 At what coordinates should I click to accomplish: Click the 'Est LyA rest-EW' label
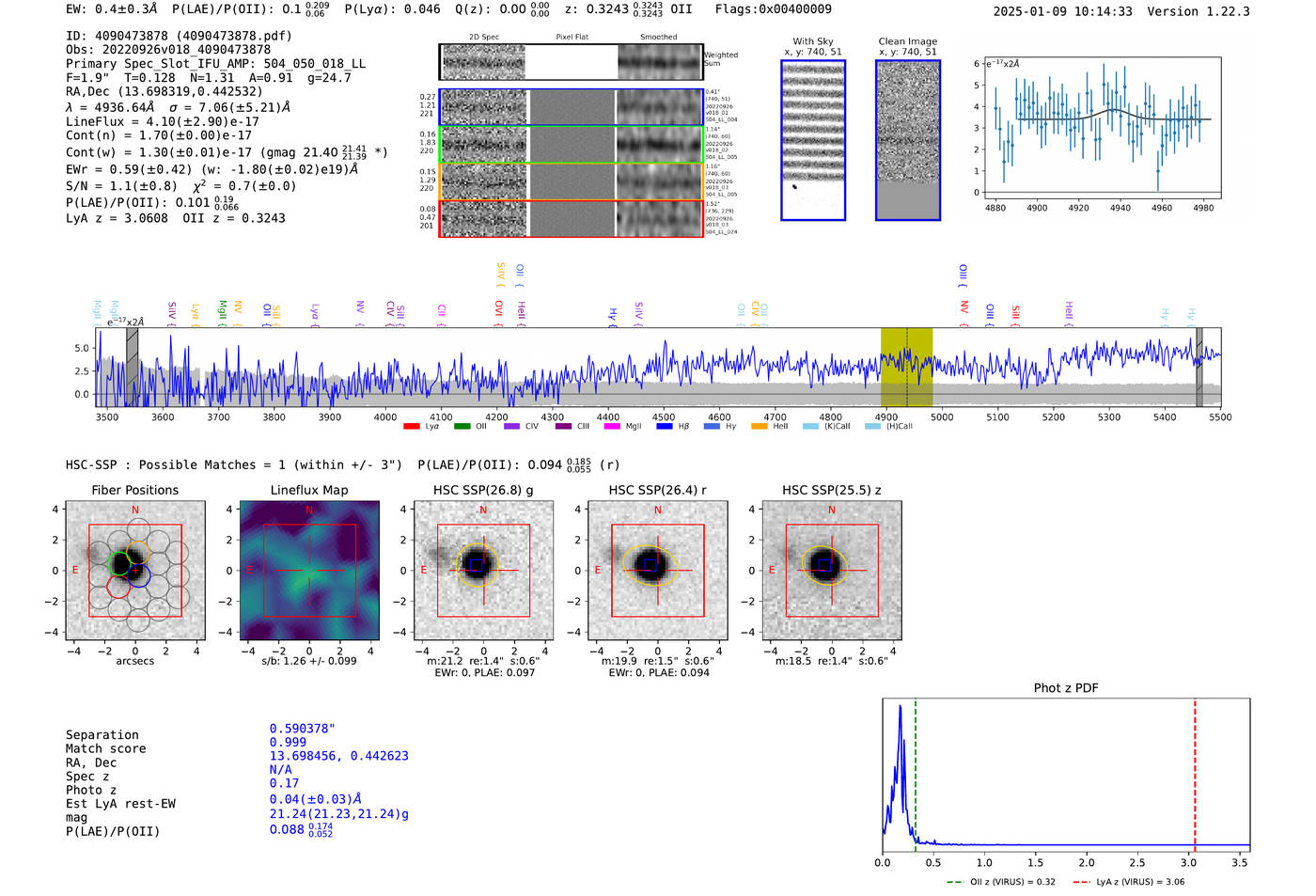click(x=120, y=804)
